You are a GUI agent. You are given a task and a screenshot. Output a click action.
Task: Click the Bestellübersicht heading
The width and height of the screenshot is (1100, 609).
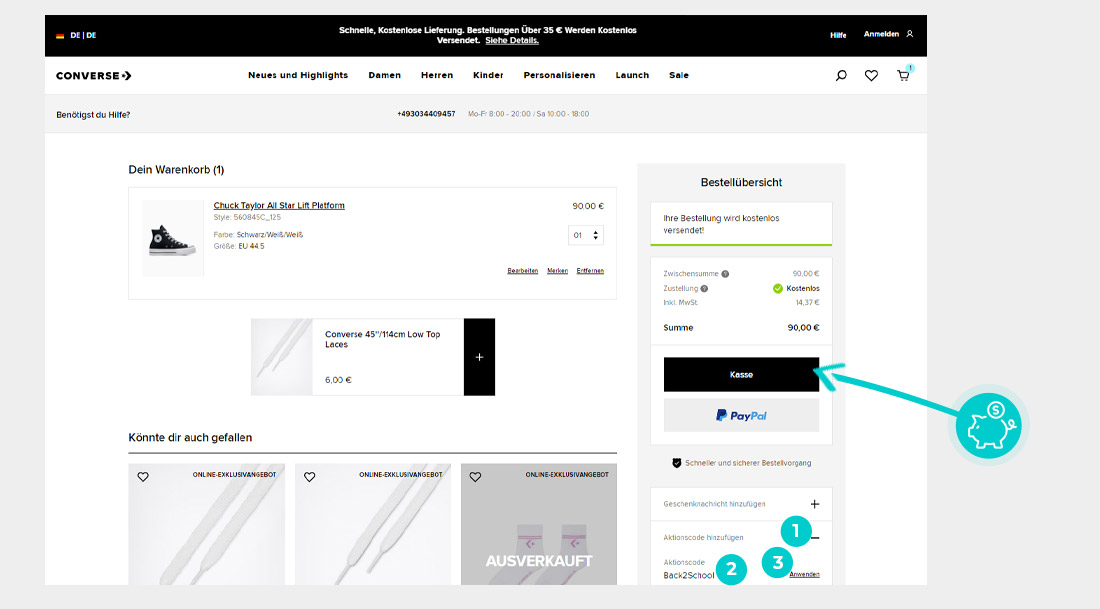pyautogui.click(x=741, y=182)
